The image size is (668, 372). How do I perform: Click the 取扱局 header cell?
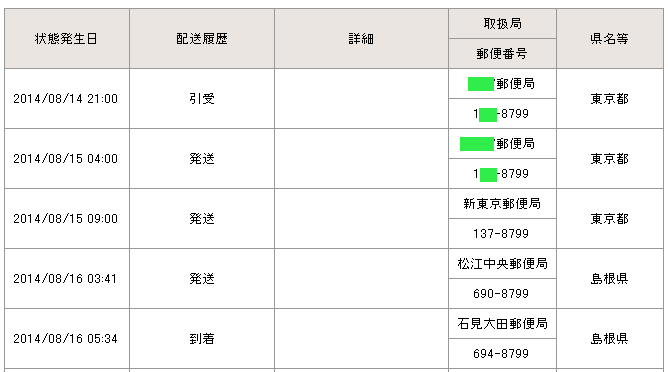pyautogui.click(x=502, y=24)
